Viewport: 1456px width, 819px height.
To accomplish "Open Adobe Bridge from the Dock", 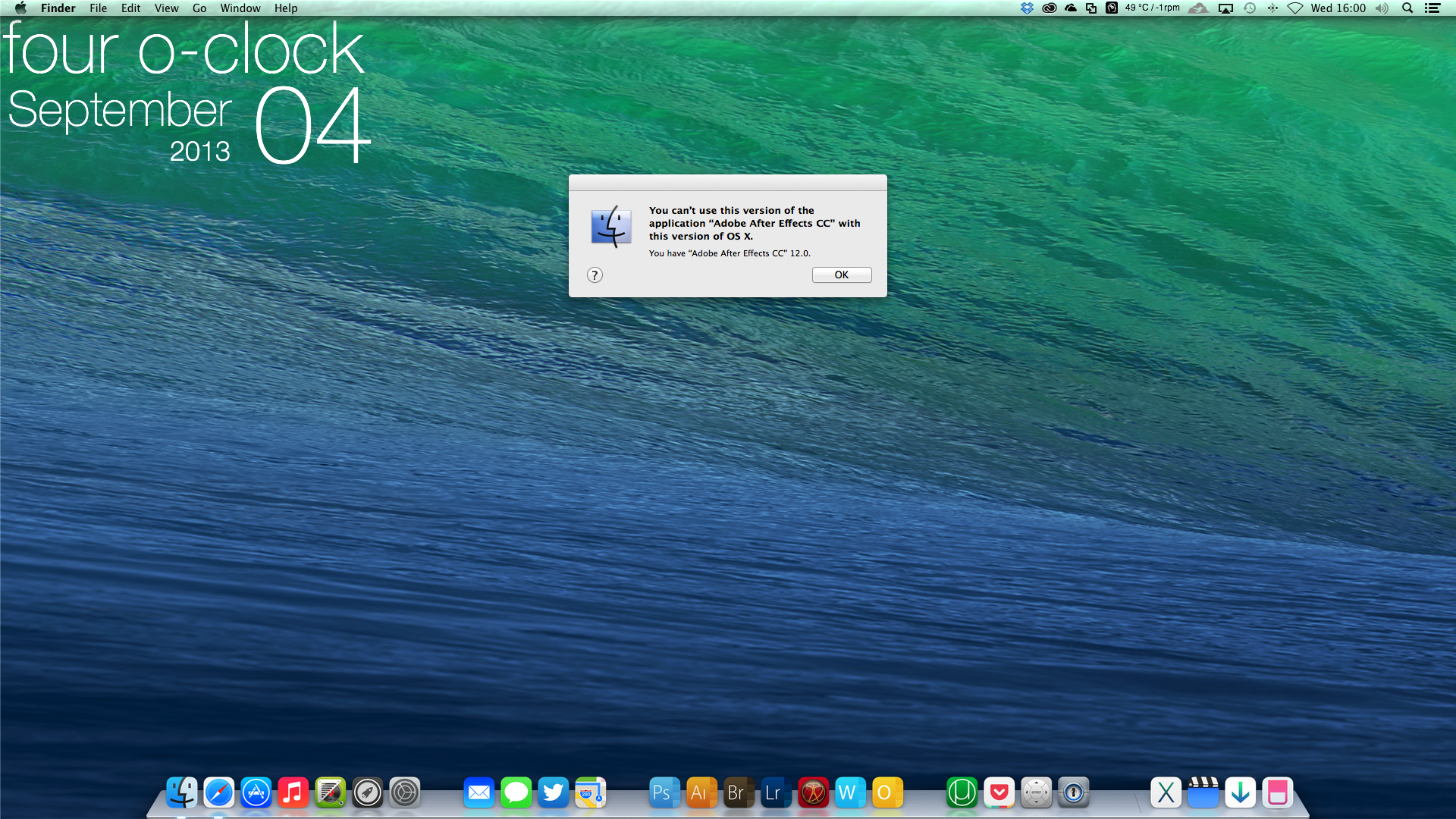I will 739,792.
